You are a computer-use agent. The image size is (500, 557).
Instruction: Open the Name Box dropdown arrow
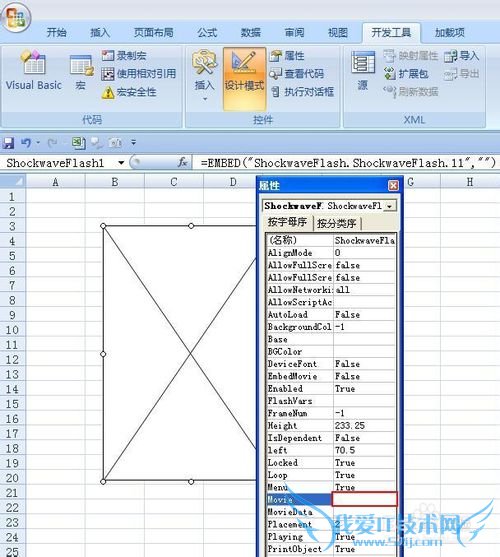tap(121, 163)
